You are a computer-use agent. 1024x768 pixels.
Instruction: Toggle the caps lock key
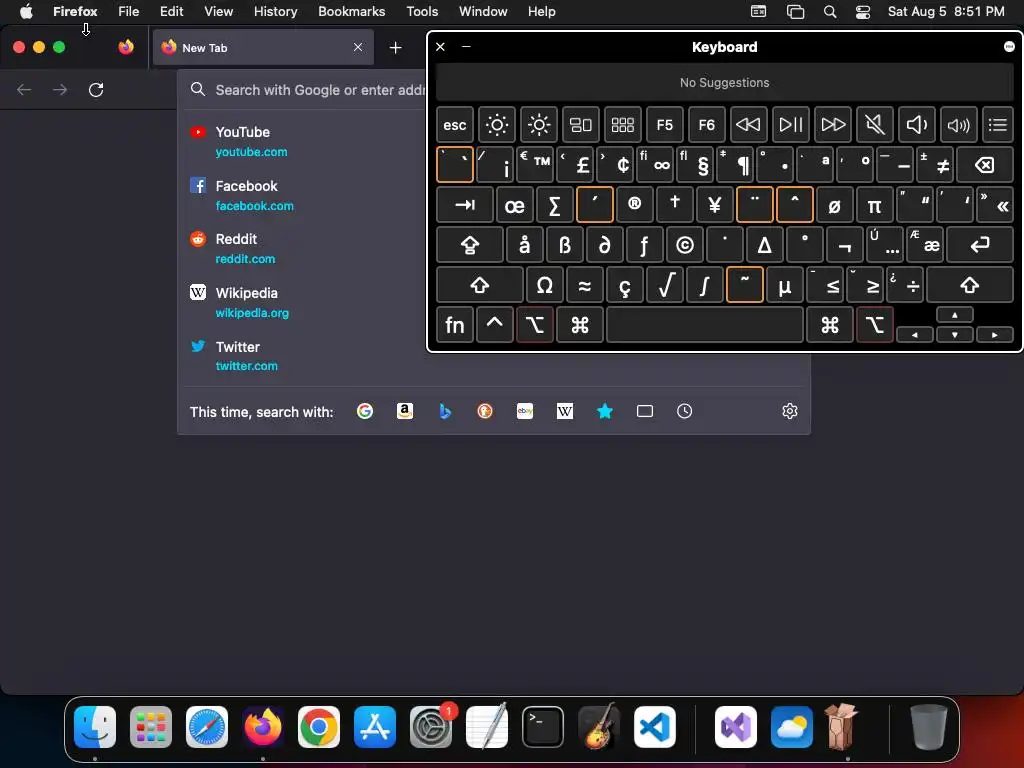pos(470,245)
